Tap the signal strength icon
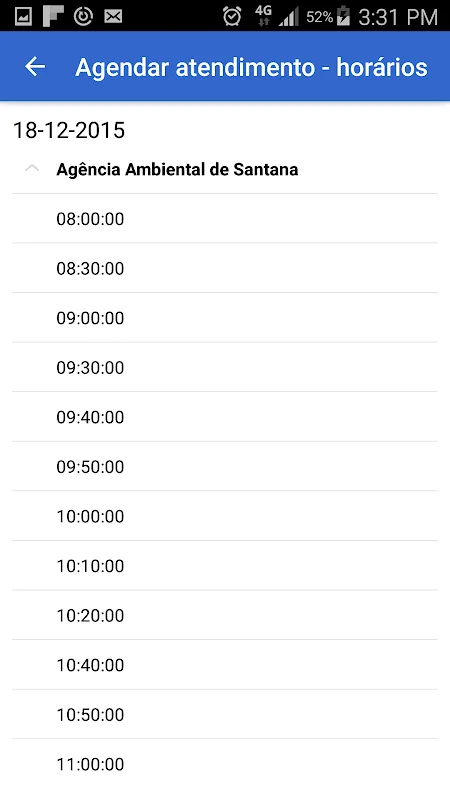Image resolution: width=450 pixels, height=800 pixels. coord(289,17)
